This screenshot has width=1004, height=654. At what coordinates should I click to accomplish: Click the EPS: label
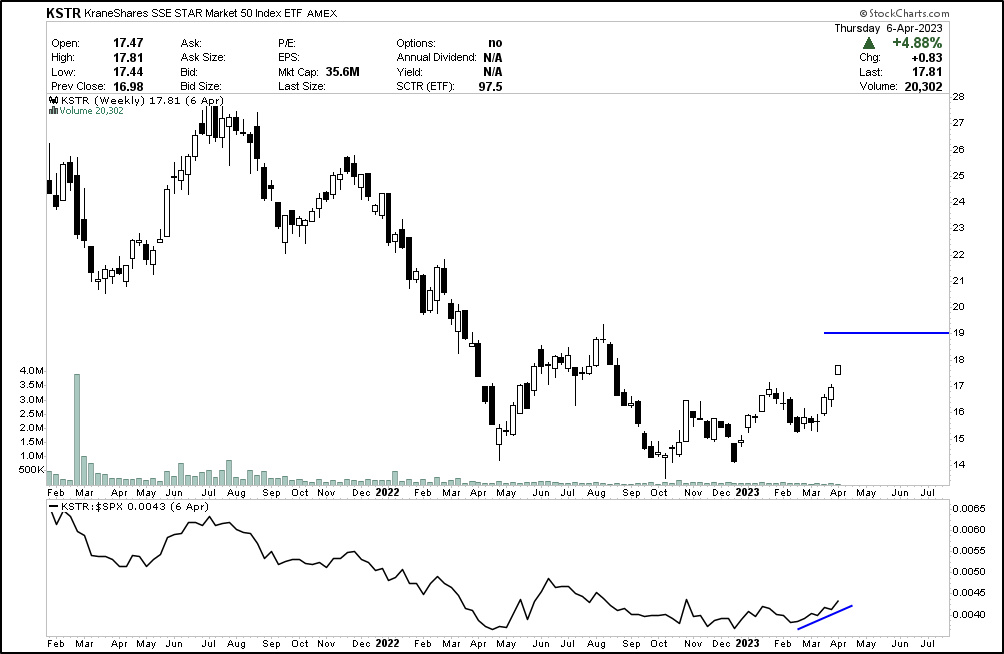(289, 57)
